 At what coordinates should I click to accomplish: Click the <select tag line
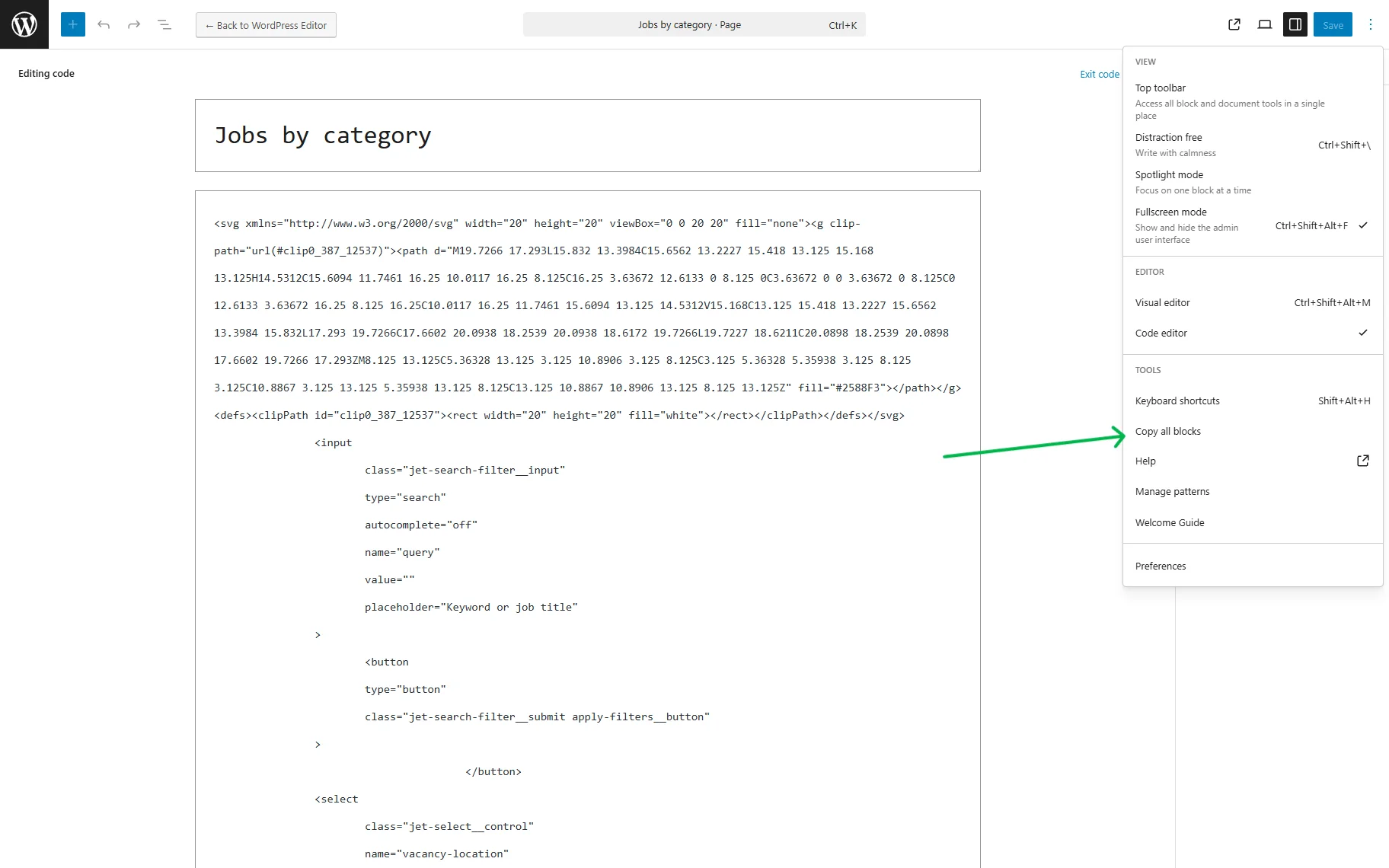point(336,799)
